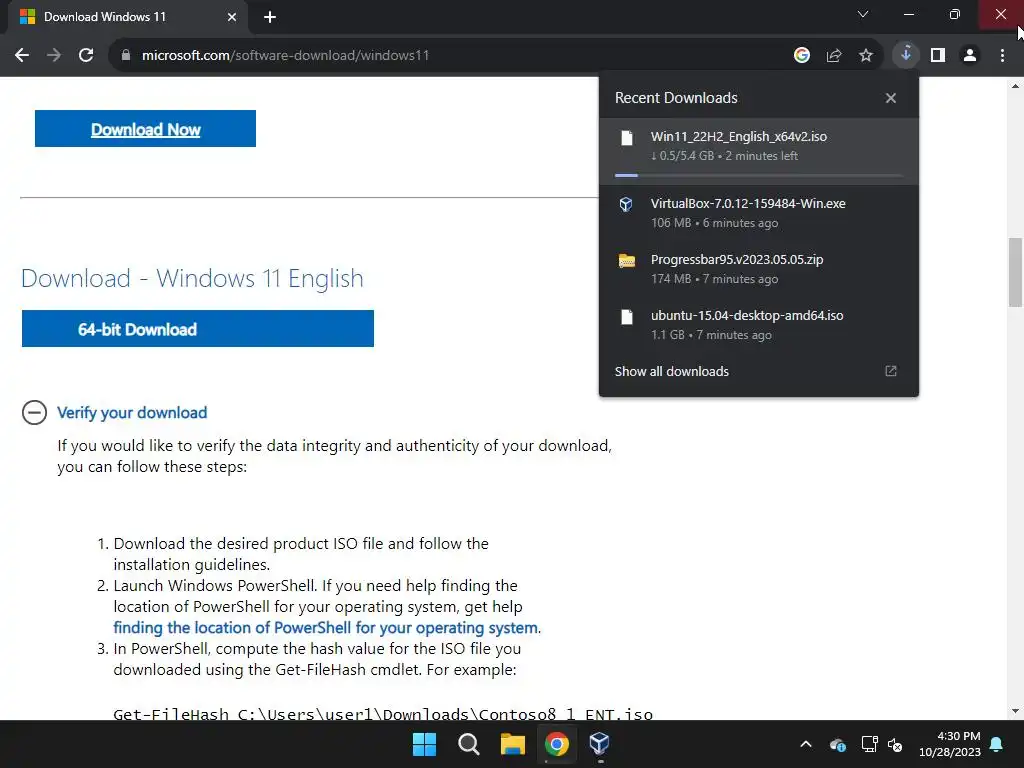The width and height of the screenshot is (1024, 768).
Task: Open Chrome's three-dot menu
Action: [x=1002, y=56]
